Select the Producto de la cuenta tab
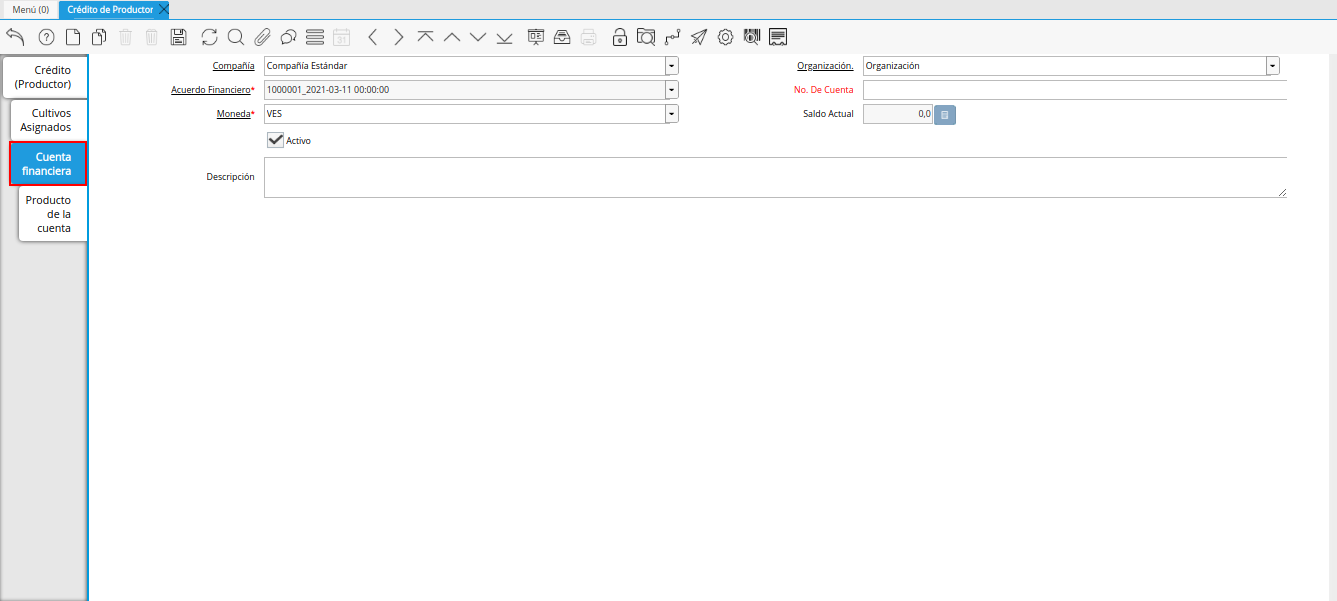This screenshot has height=601, width=1337. pos(49,214)
